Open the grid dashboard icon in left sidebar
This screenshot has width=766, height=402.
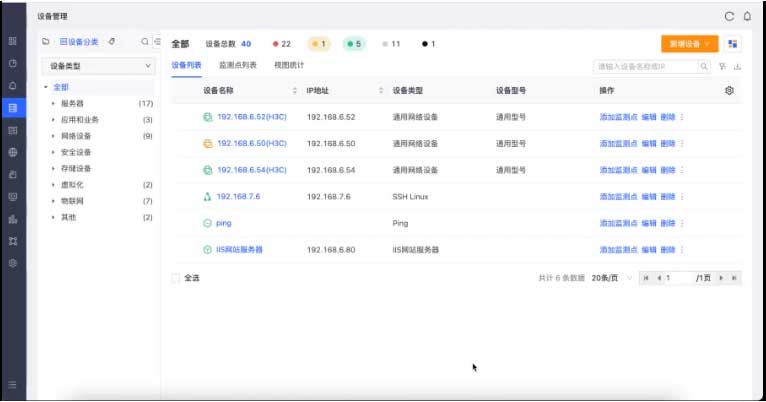click(13, 41)
